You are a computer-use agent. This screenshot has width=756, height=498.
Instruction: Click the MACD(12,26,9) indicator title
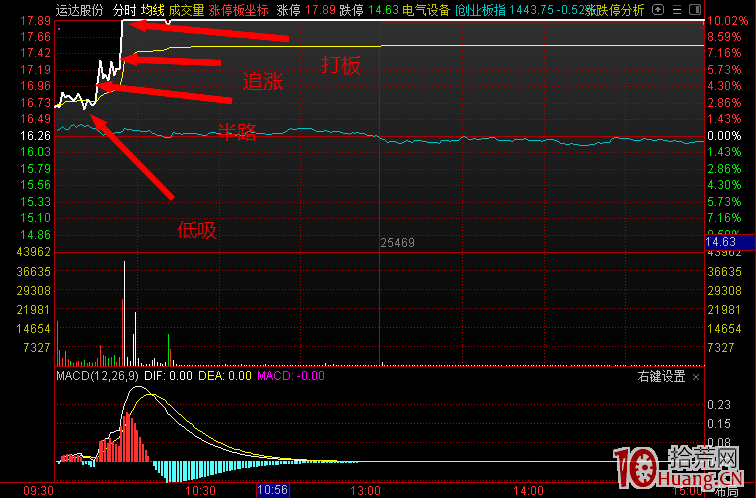(97, 376)
